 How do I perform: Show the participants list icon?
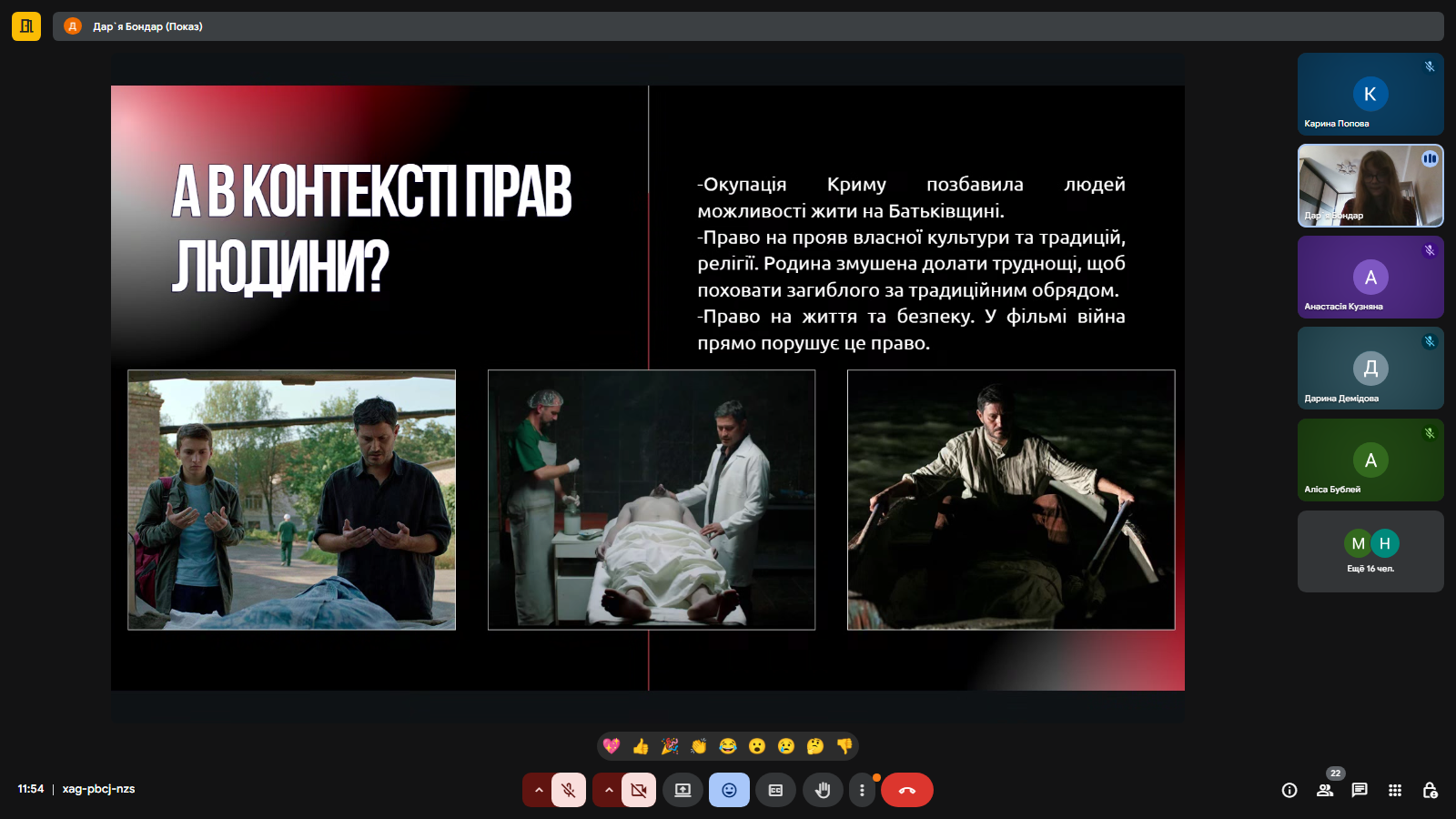pos(1325,790)
